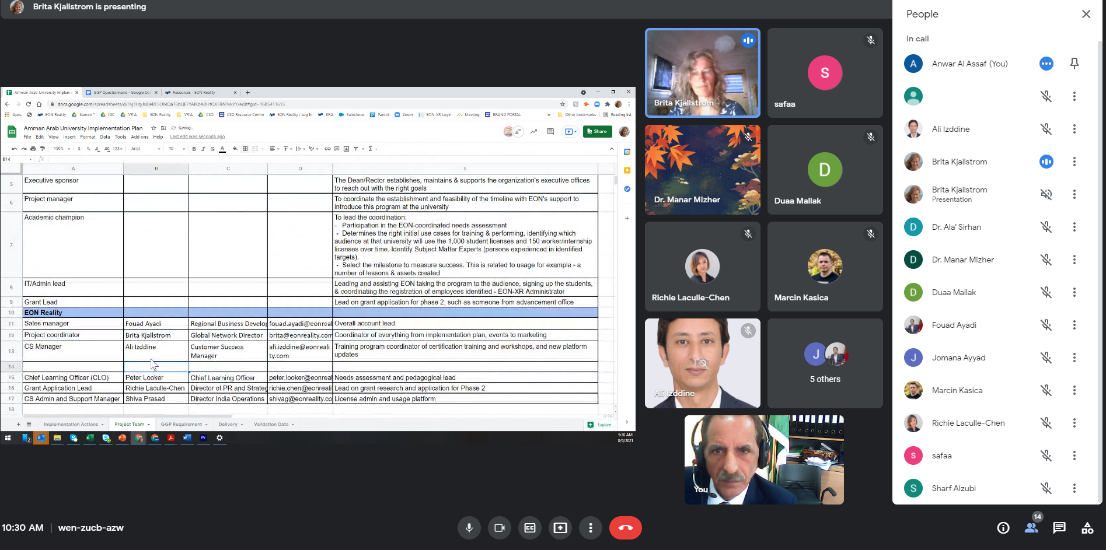Screen dimensions: 1106x550
Task: Open comment history icon beside Share button
Action: coord(550,131)
